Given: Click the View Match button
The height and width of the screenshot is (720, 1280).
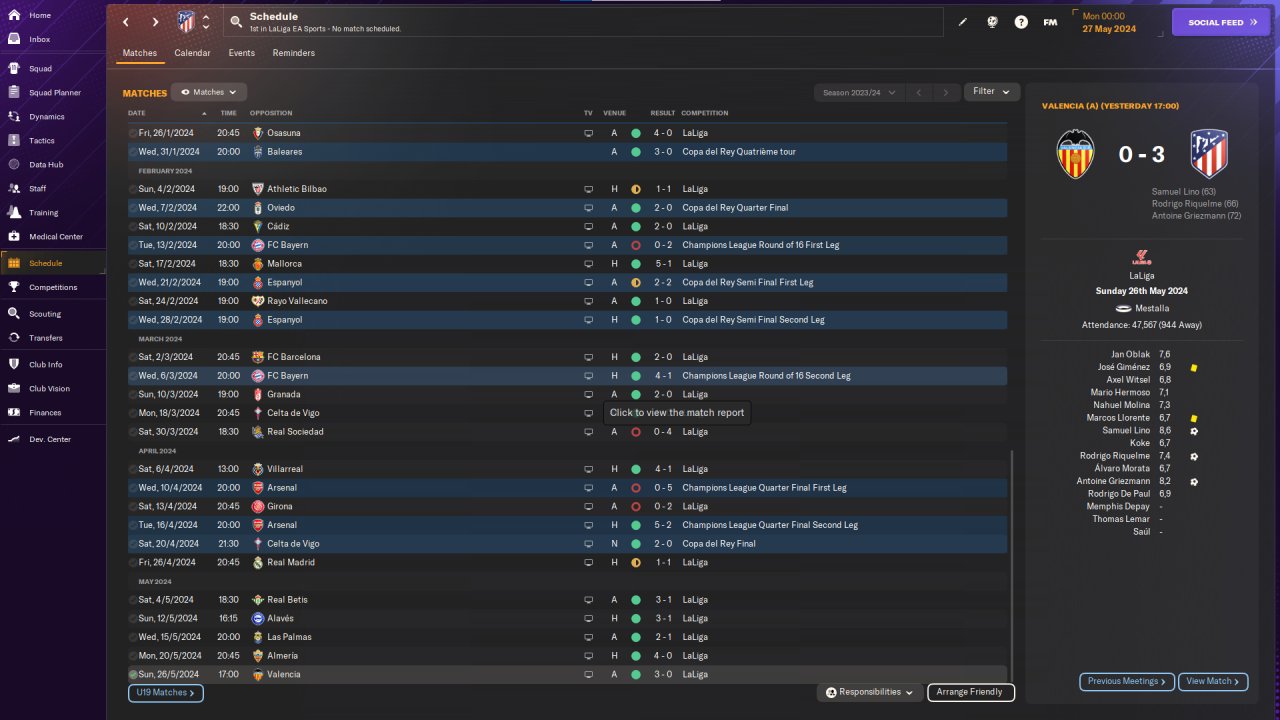Looking at the screenshot, I should pyautogui.click(x=1213, y=682).
